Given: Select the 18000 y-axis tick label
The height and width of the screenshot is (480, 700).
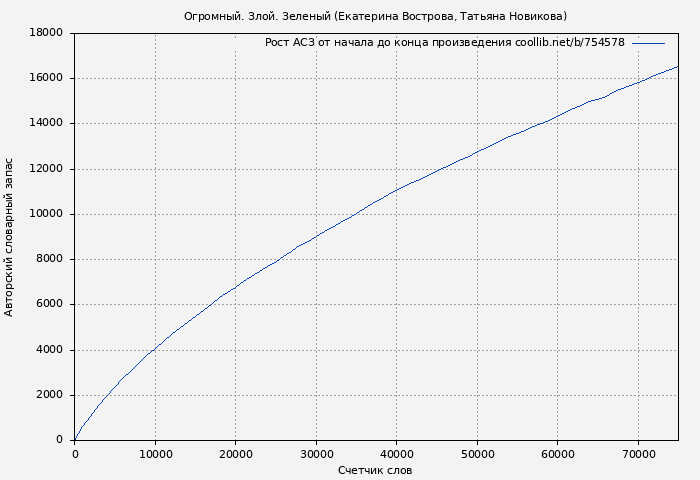Looking at the screenshot, I should 46,33.
